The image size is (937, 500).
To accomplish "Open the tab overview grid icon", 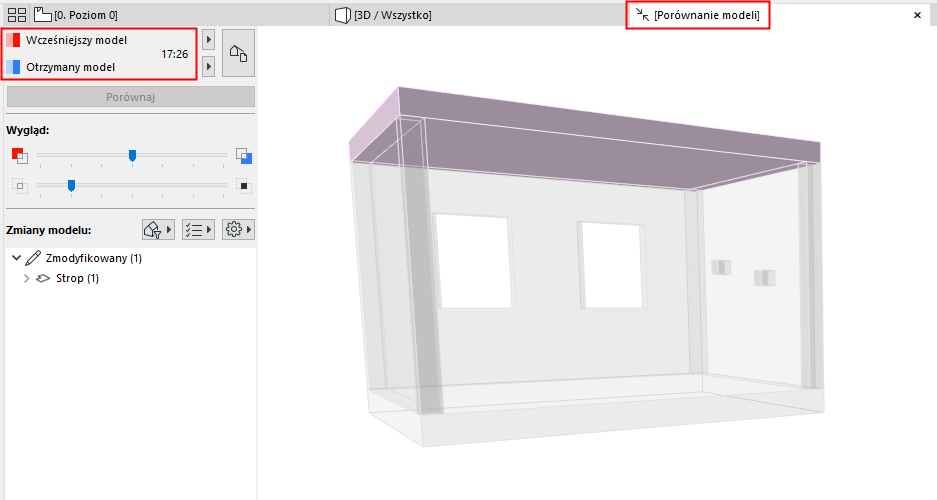I will click(17, 15).
